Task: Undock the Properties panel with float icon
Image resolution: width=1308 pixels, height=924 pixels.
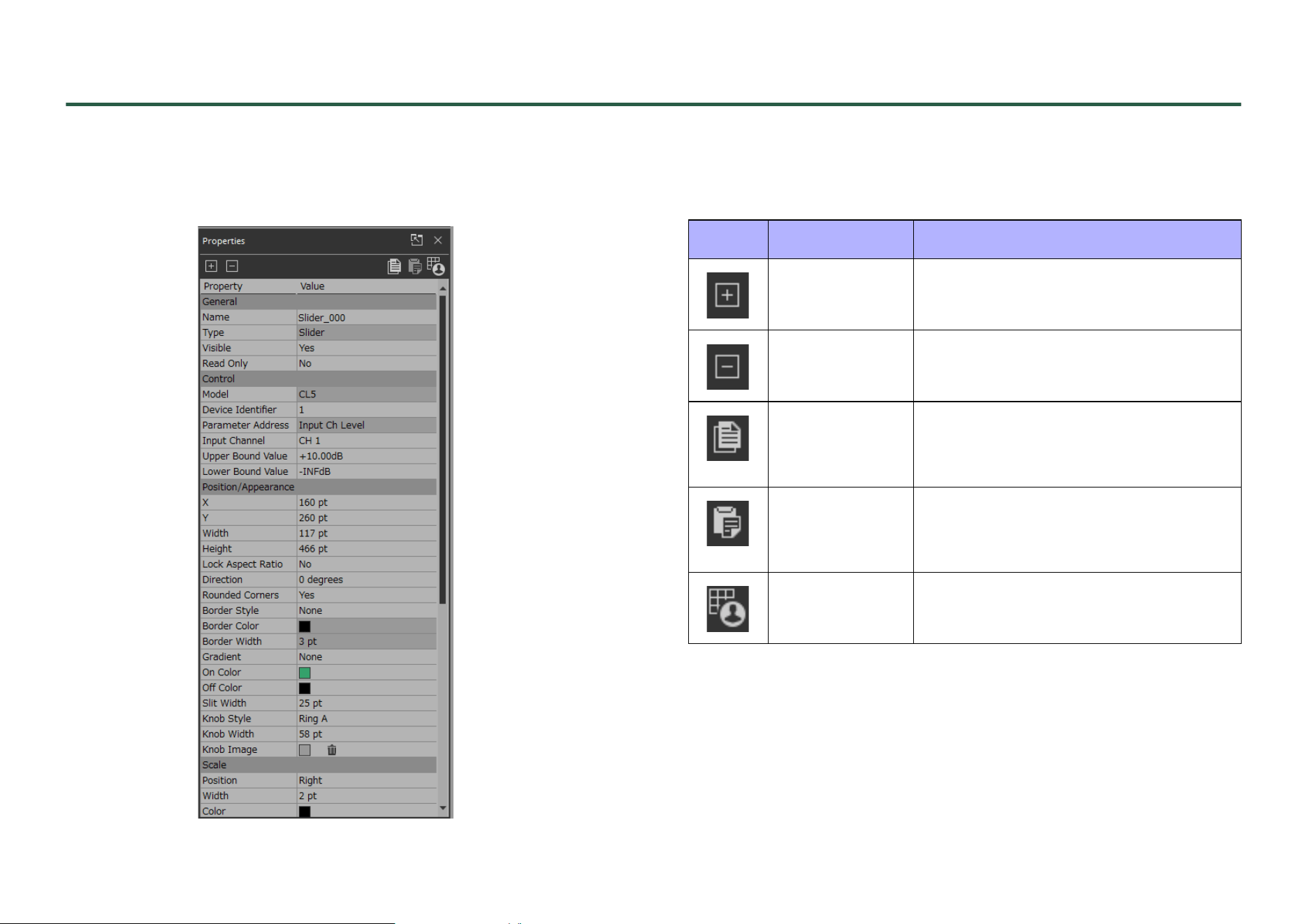Action: pos(417,240)
